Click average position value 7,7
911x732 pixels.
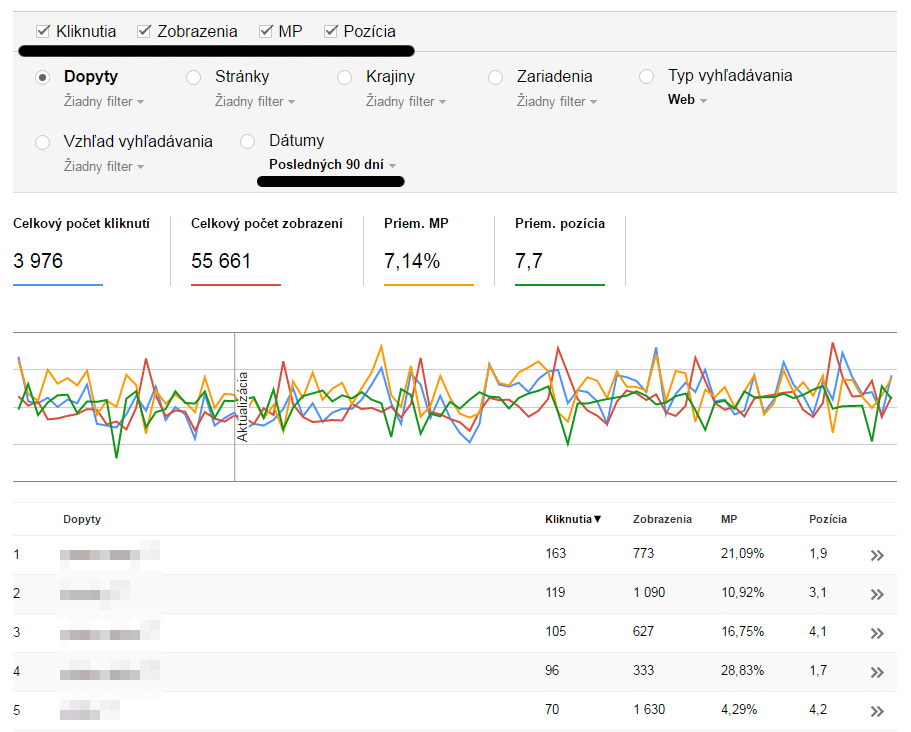529,261
